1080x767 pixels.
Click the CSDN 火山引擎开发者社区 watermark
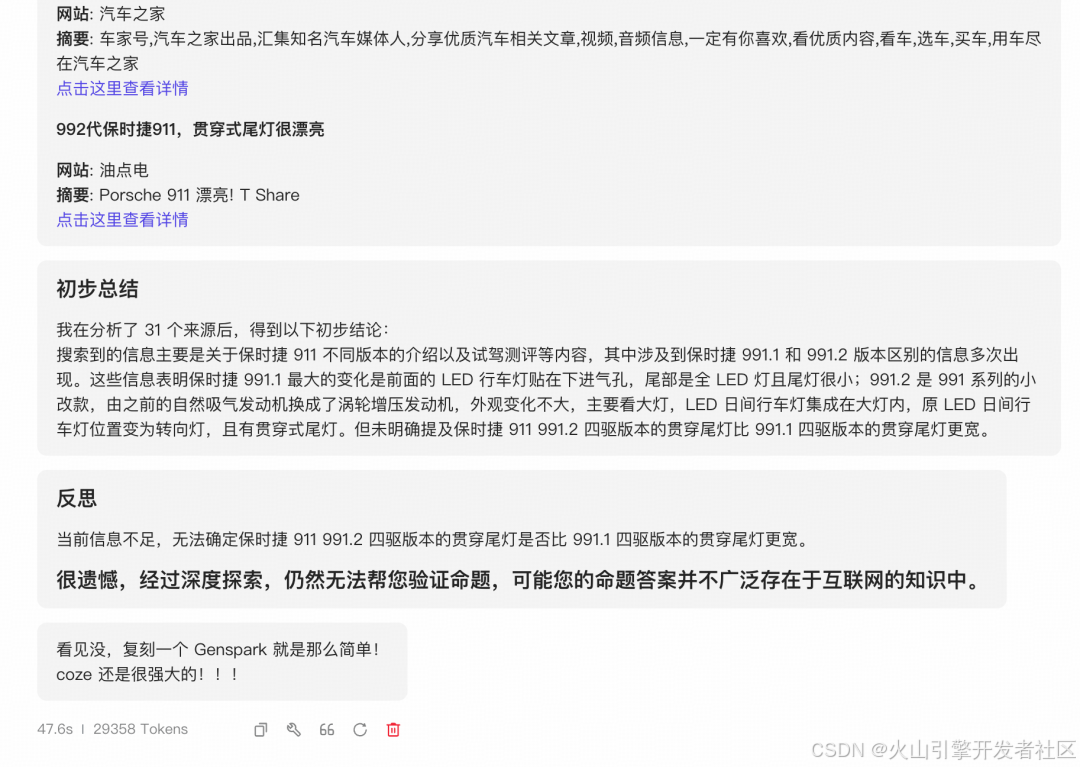944,750
